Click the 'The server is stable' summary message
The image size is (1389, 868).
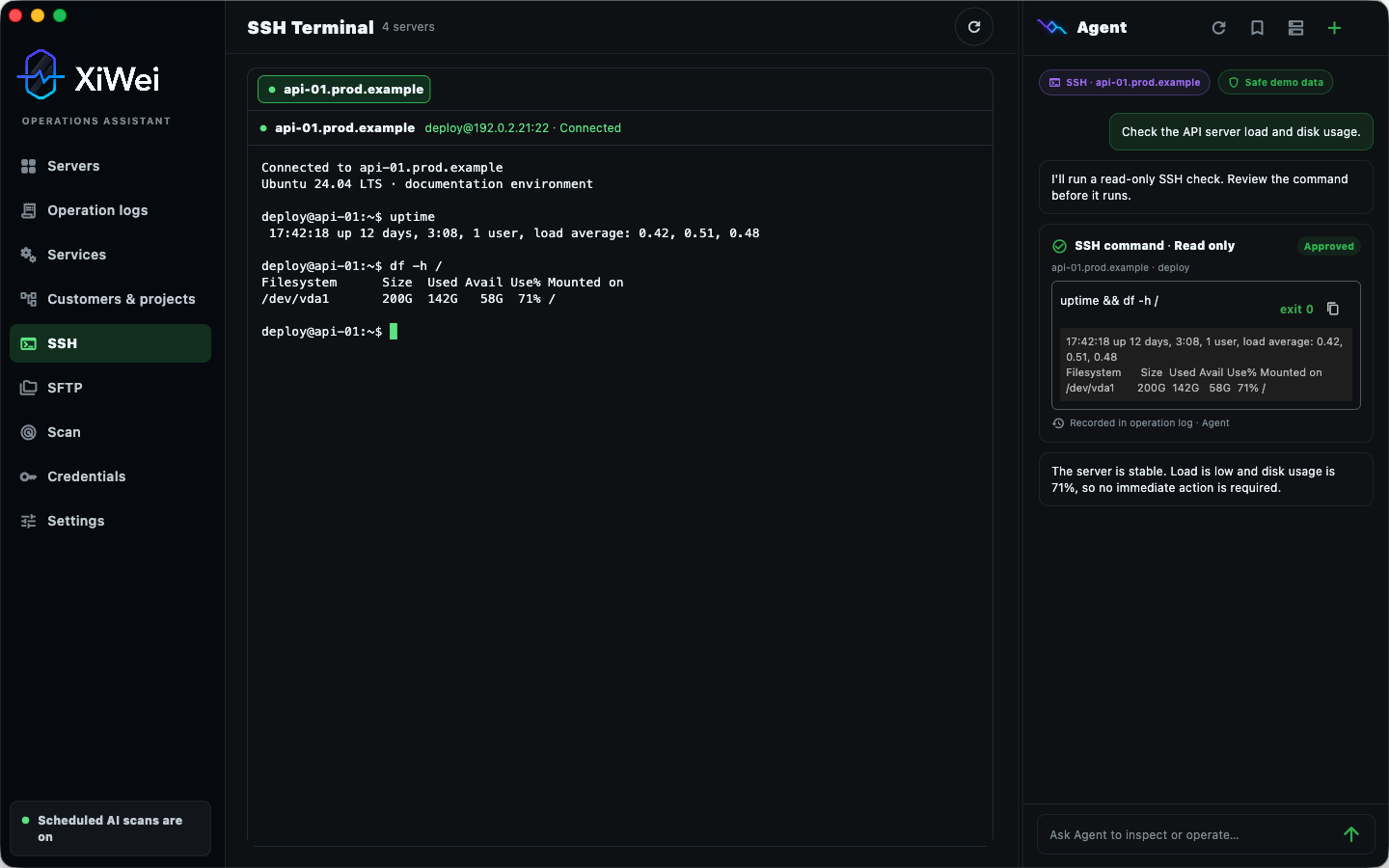pyautogui.click(x=1206, y=479)
